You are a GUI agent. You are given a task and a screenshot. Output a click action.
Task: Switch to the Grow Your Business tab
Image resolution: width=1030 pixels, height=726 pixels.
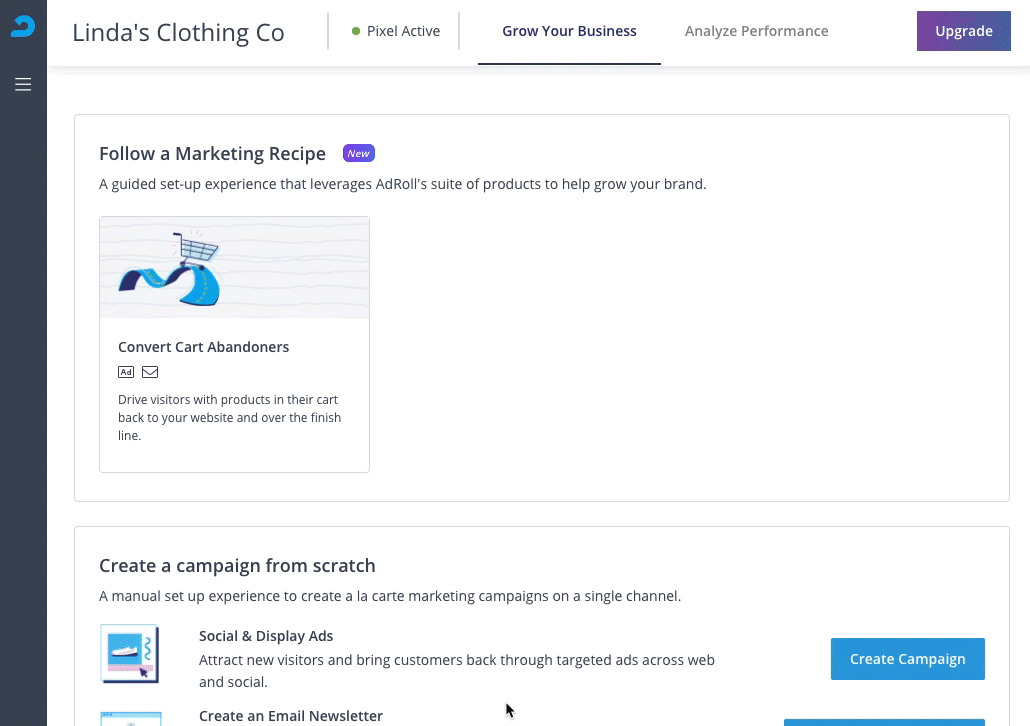coord(569,31)
